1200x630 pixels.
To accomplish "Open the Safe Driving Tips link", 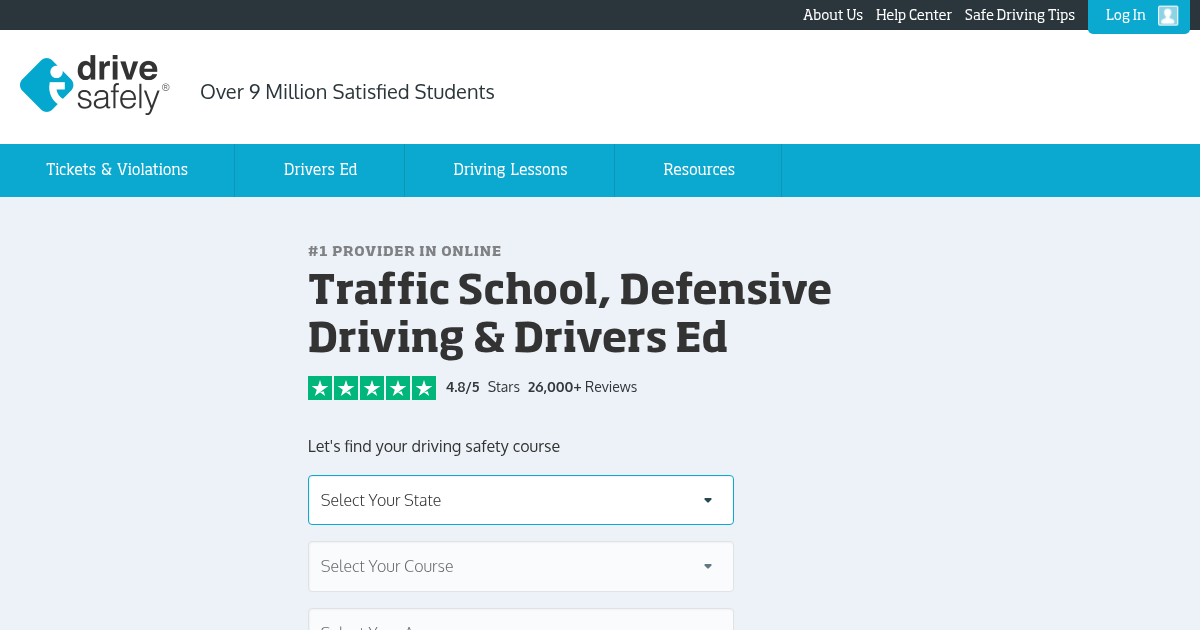I will coord(1020,15).
